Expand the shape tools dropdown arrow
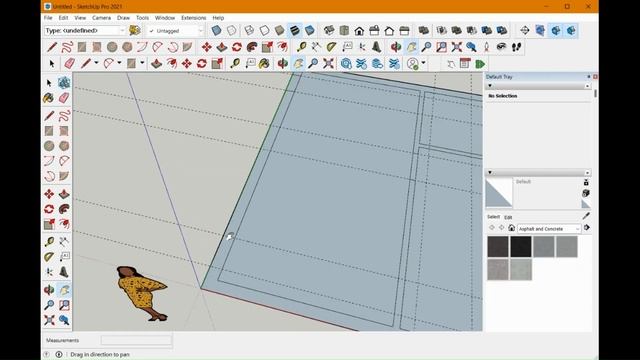The width and height of the screenshot is (640, 360). click(x=142, y=63)
